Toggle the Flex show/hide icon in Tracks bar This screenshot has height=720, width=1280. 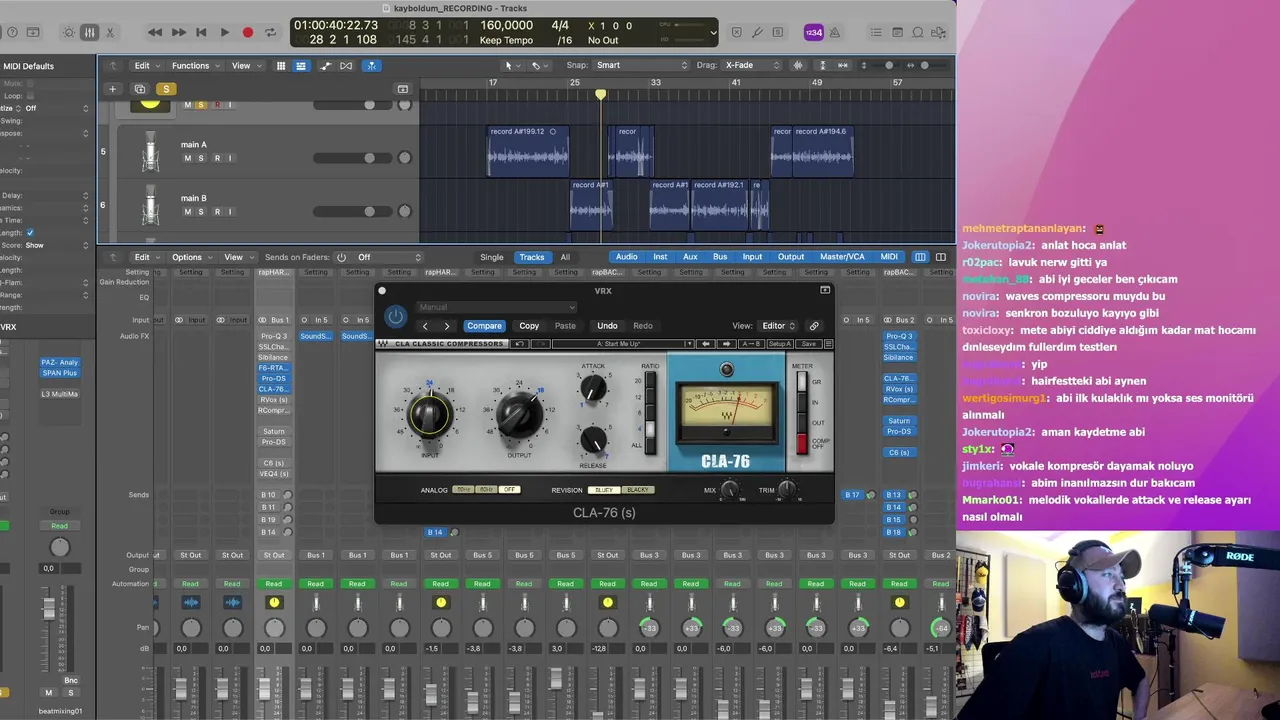click(346, 66)
